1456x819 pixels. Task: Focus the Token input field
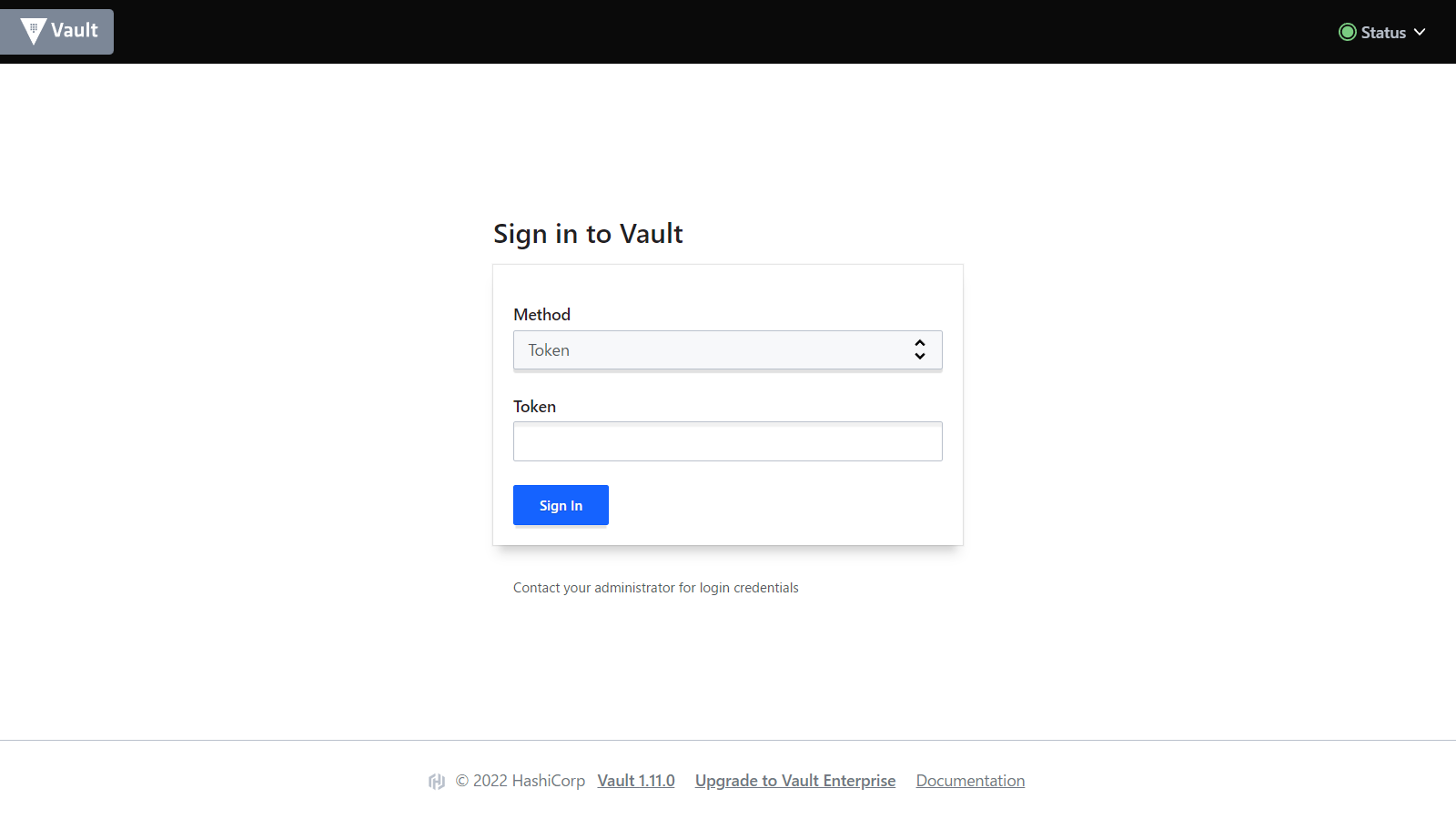pos(727,442)
